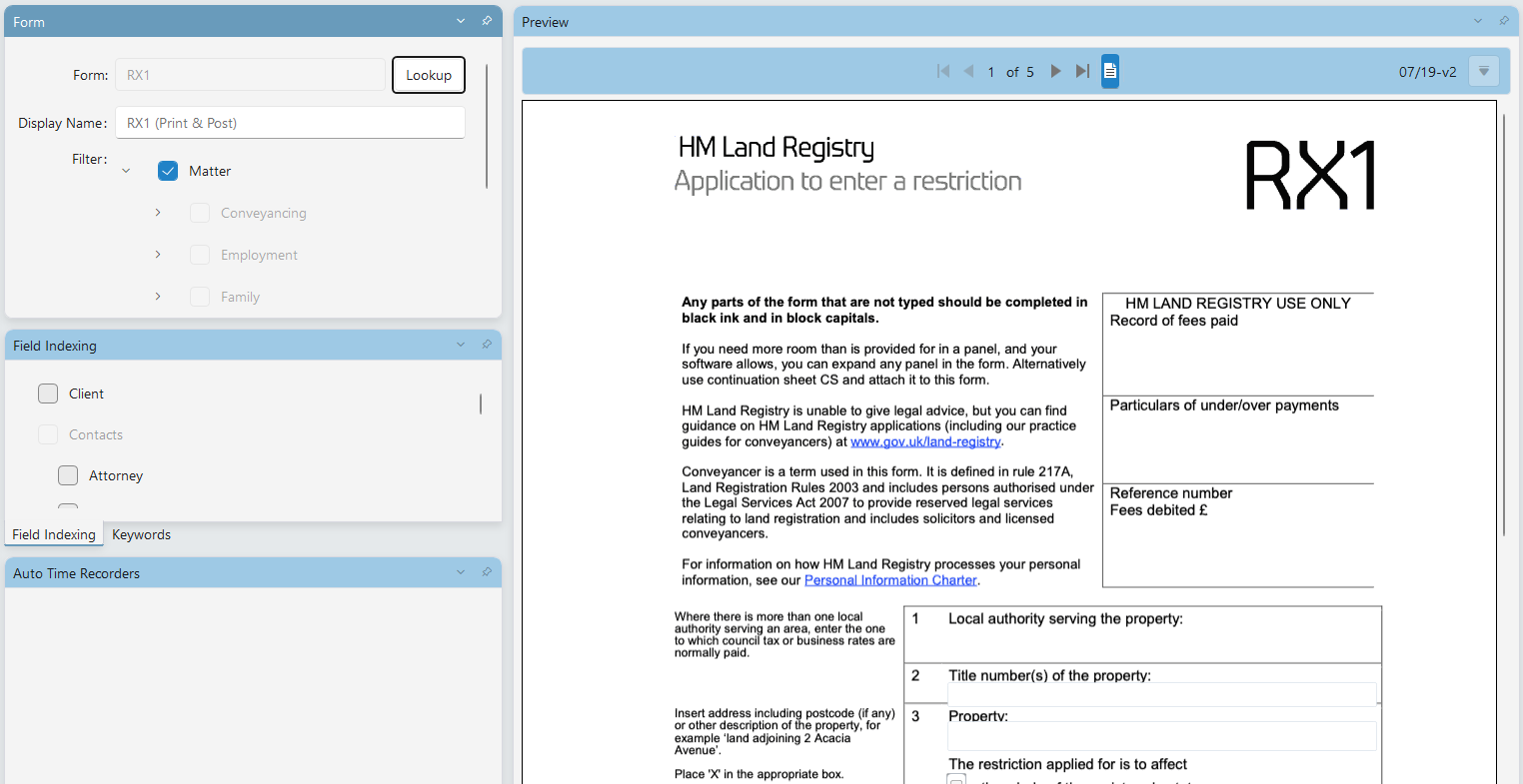Viewport: 1523px width, 784px height.
Task: Tick the Employment checkbox
Action: [200, 255]
